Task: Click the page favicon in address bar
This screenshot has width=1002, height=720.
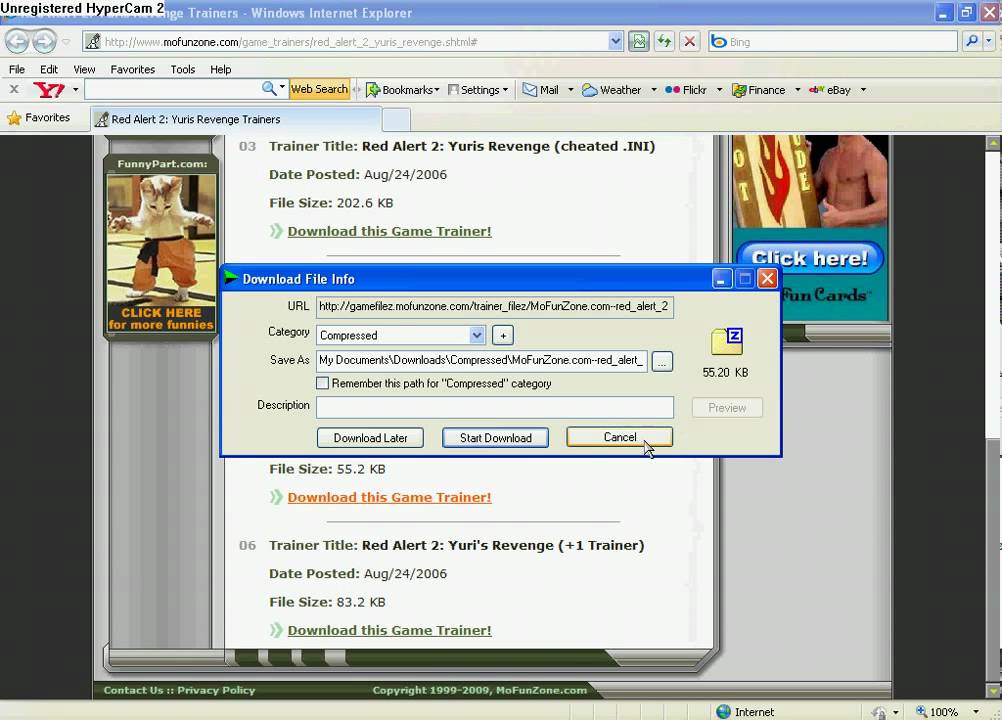Action: (93, 42)
